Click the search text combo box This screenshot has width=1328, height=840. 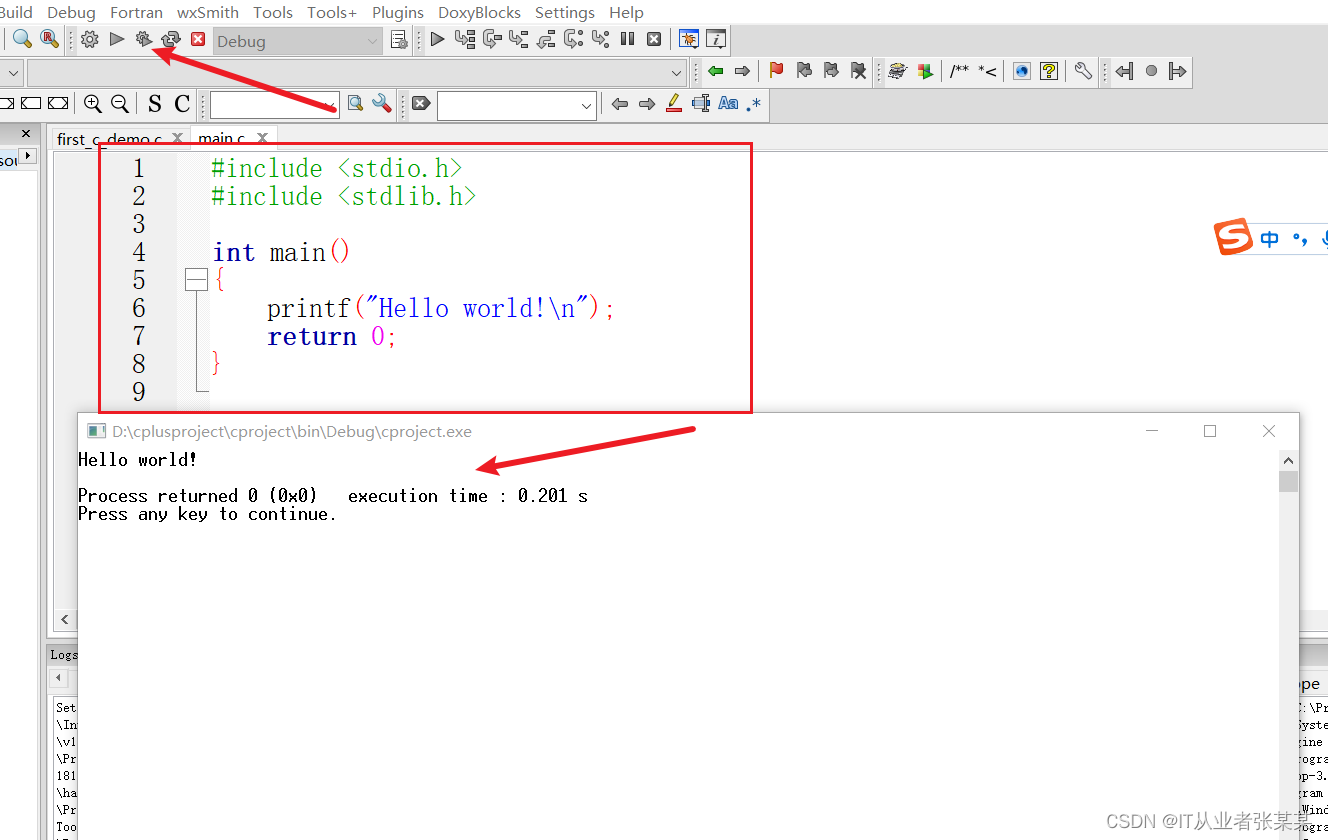[274, 105]
